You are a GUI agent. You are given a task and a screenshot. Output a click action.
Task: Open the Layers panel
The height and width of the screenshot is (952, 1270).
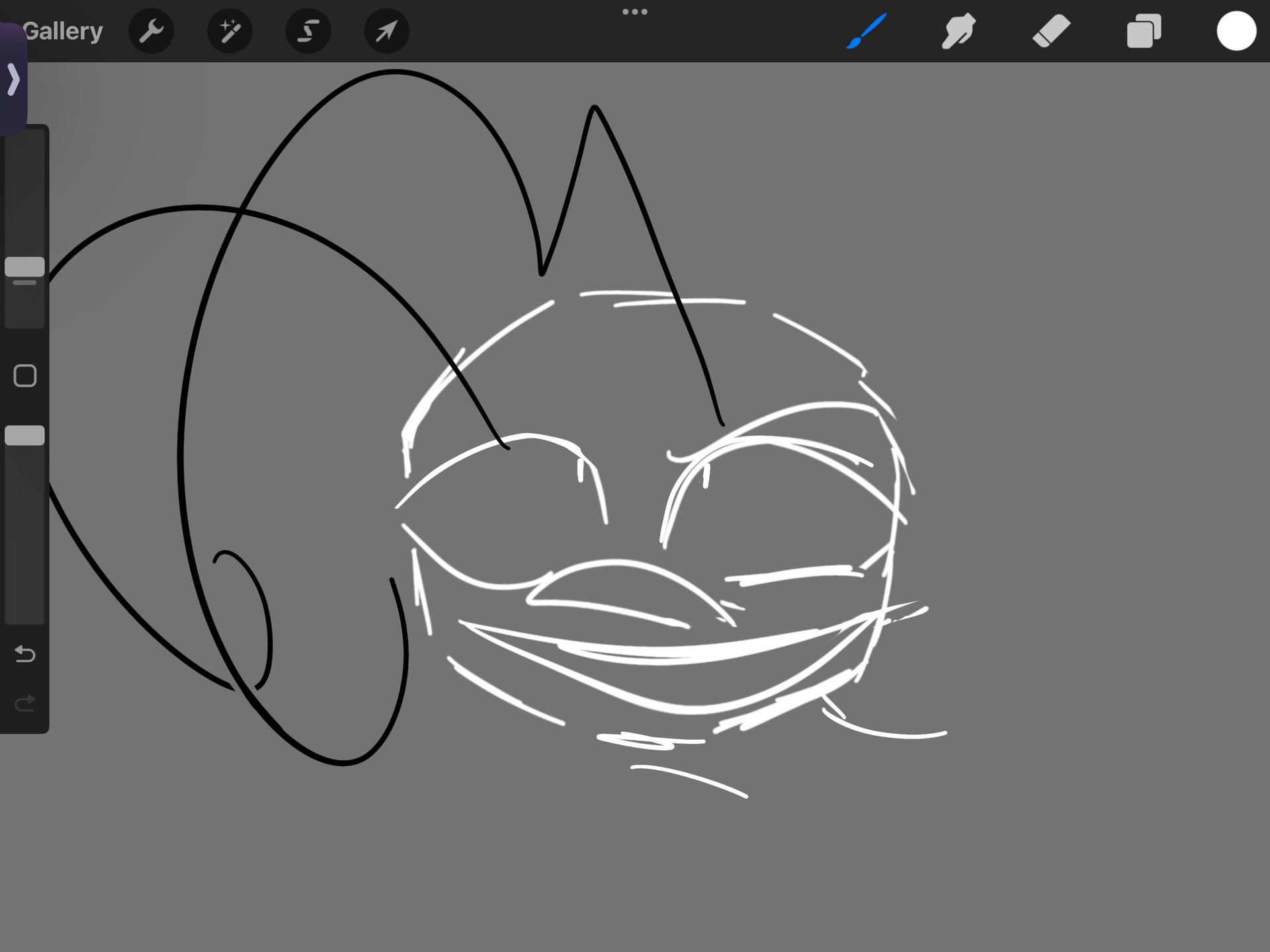(x=1144, y=31)
